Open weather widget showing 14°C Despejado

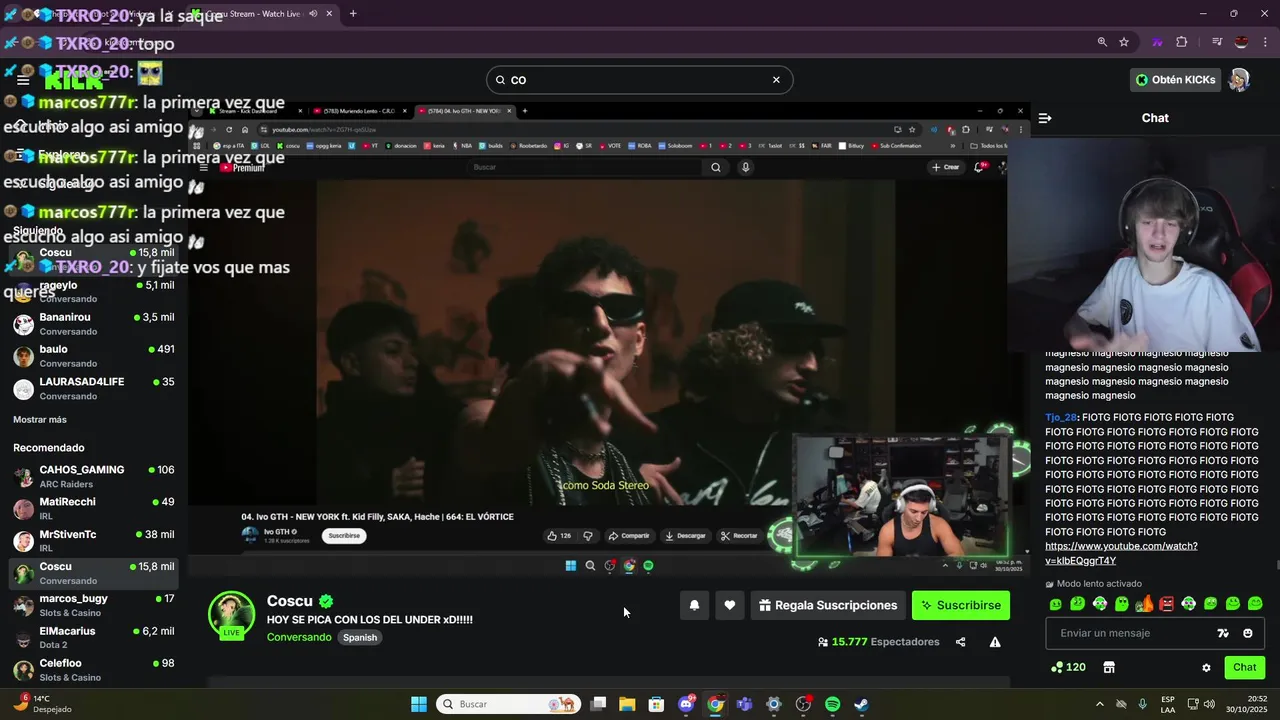pos(44,704)
